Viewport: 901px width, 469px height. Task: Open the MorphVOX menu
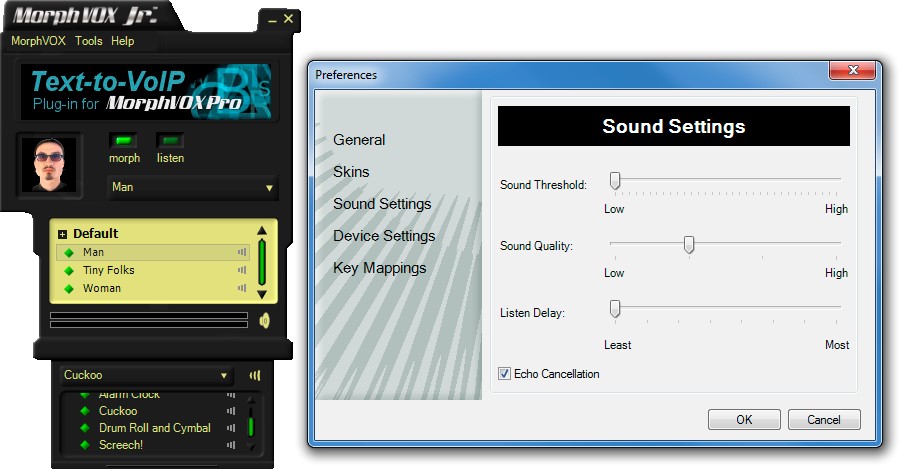38,41
